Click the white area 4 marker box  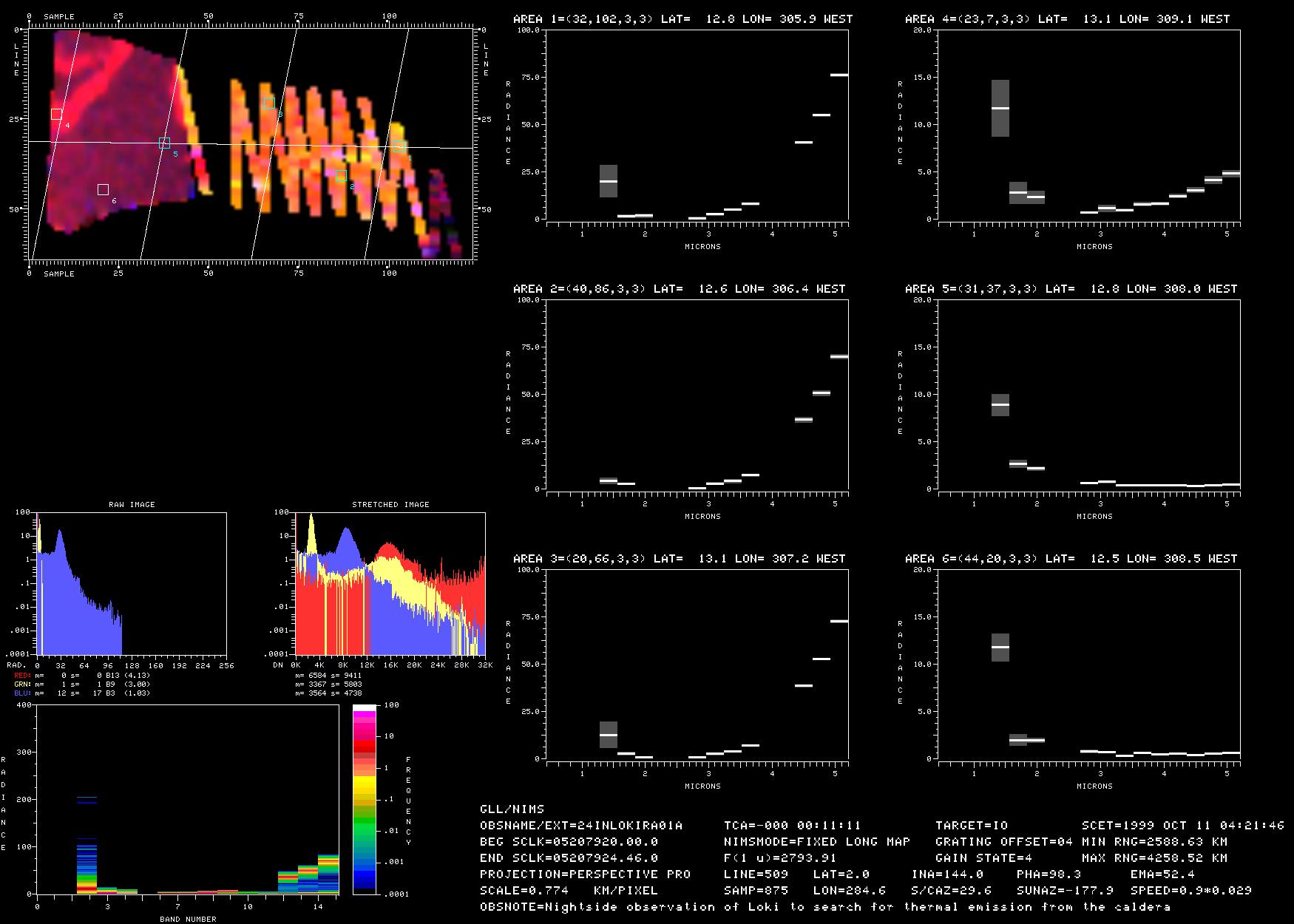coord(56,114)
